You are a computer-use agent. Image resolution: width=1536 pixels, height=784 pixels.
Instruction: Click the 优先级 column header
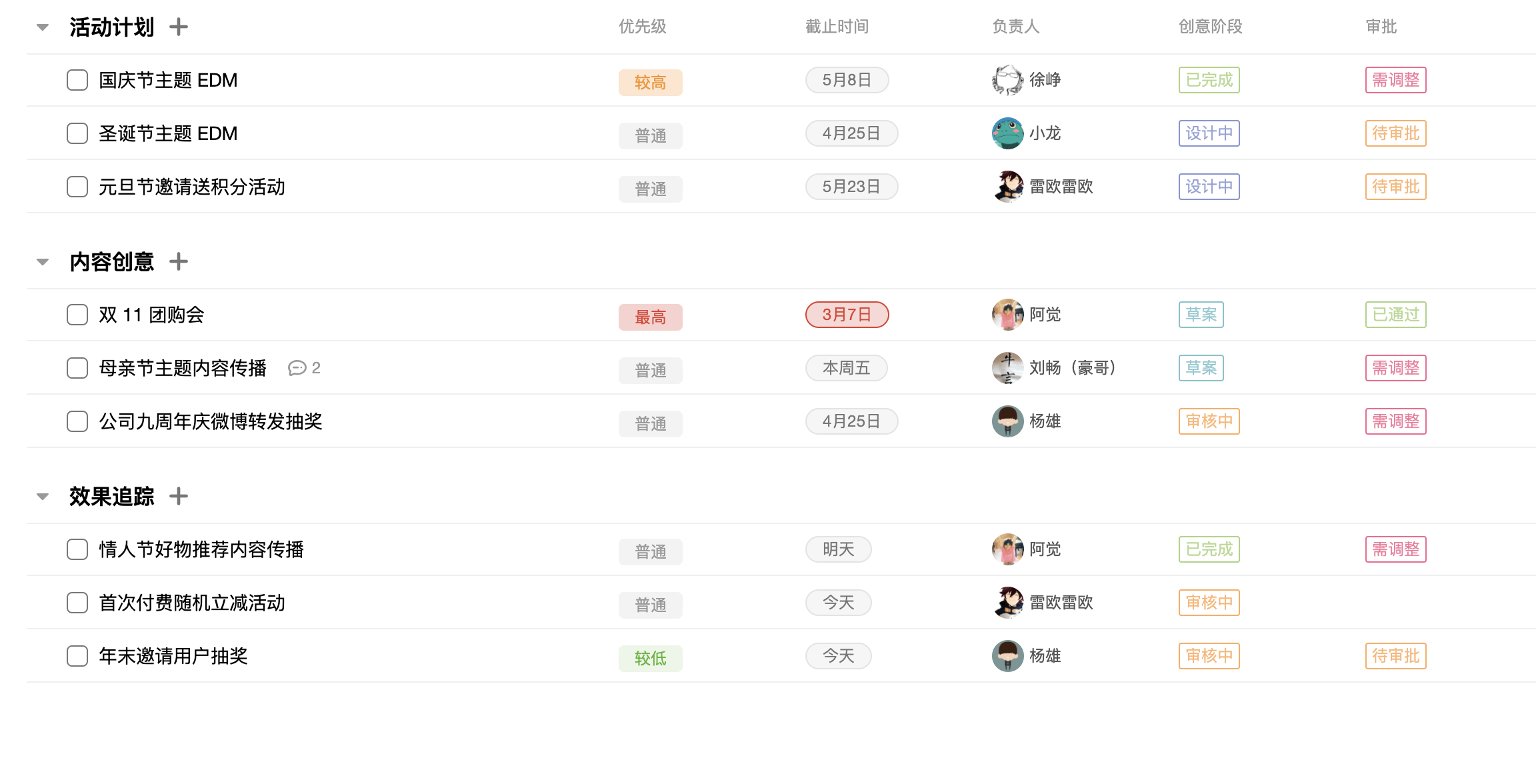(x=643, y=27)
